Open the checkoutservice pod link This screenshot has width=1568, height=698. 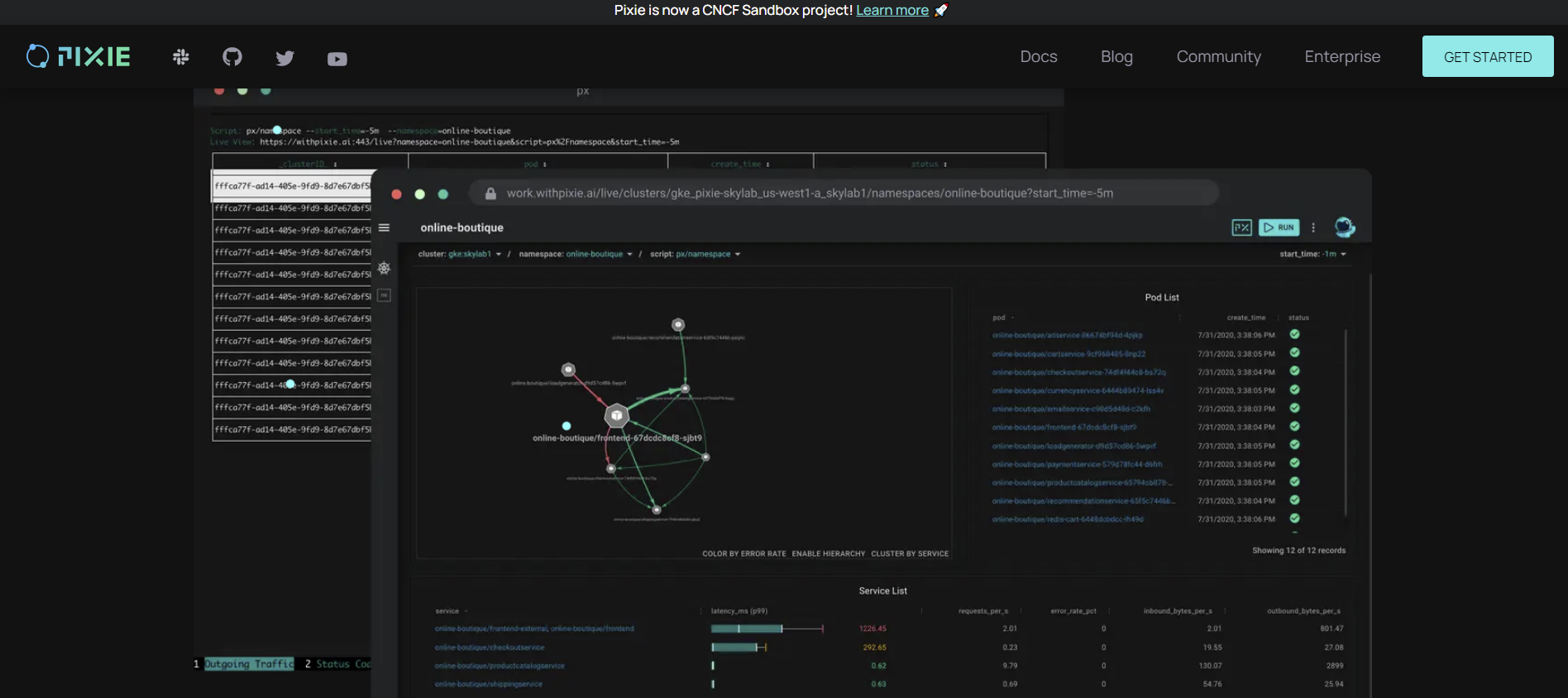pyautogui.click(x=1079, y=372)
